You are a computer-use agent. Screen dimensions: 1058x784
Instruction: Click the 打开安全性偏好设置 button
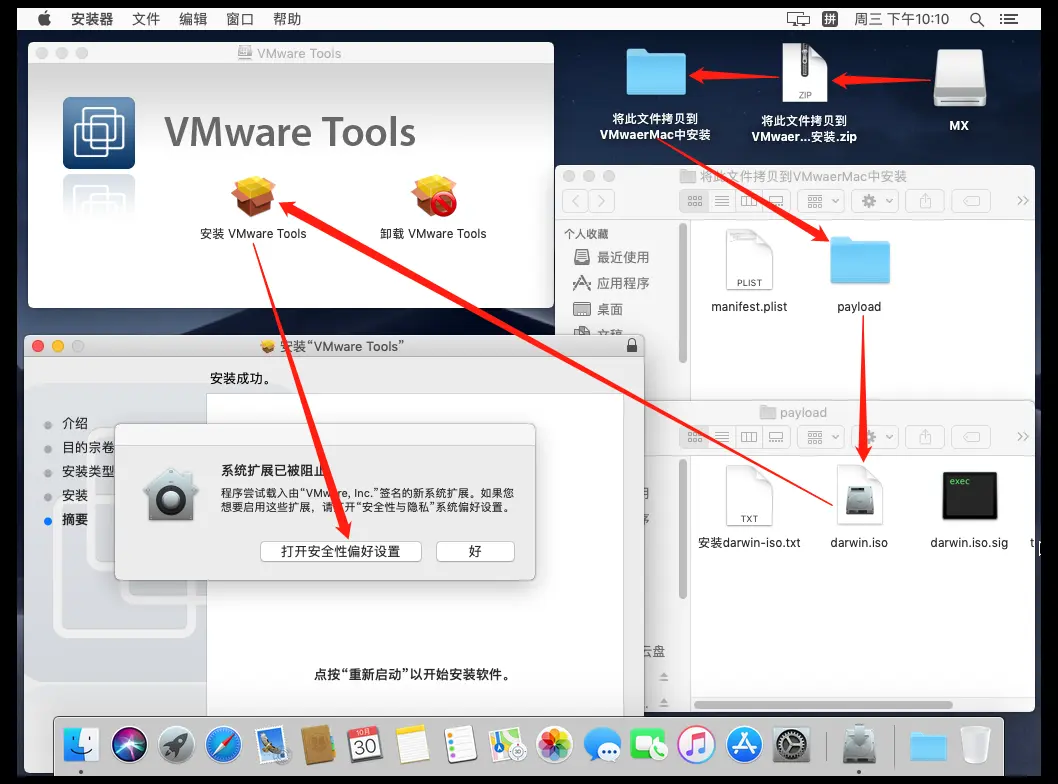341,551
